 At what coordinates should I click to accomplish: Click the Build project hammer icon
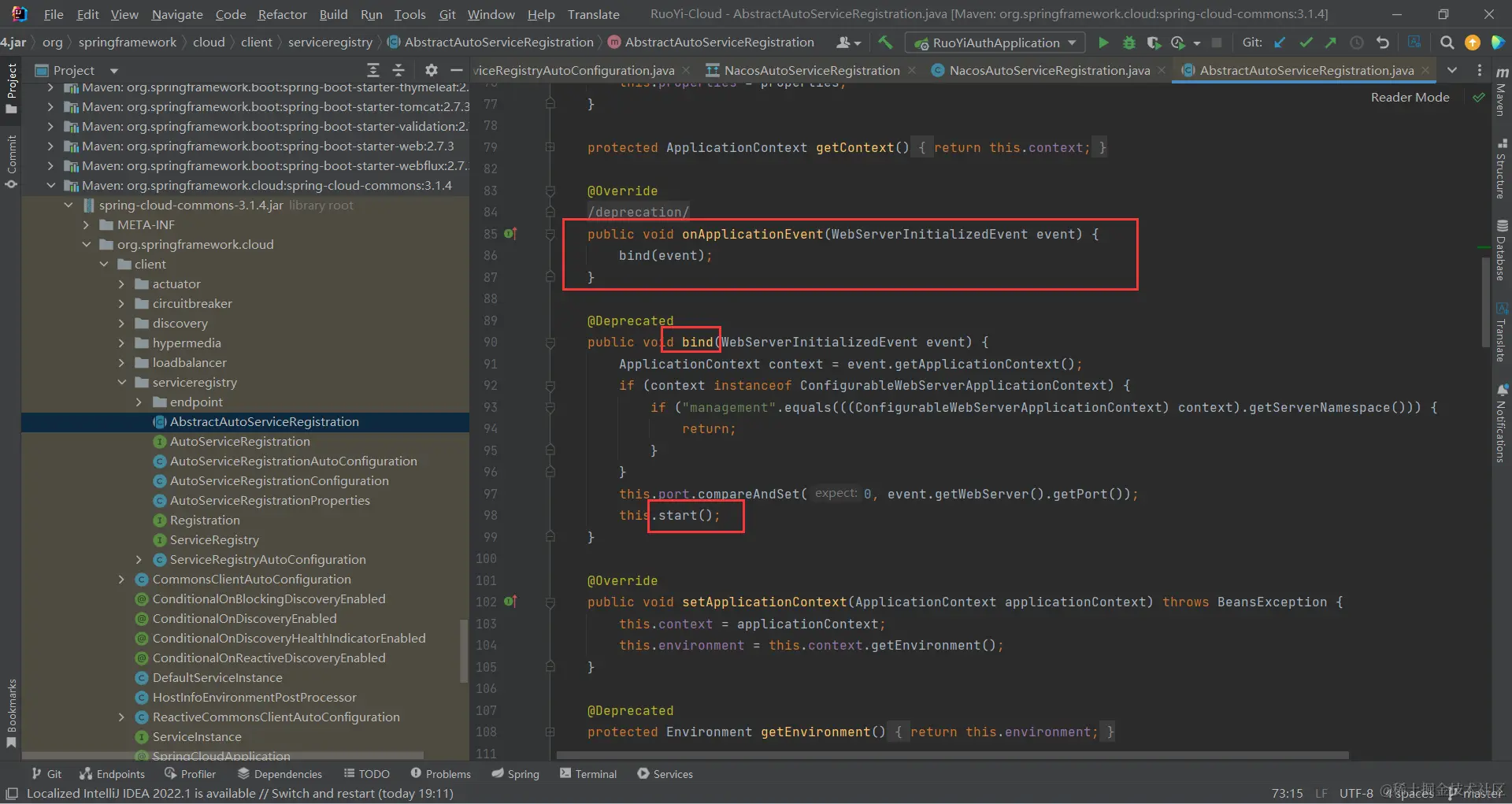tap(885, 43)
